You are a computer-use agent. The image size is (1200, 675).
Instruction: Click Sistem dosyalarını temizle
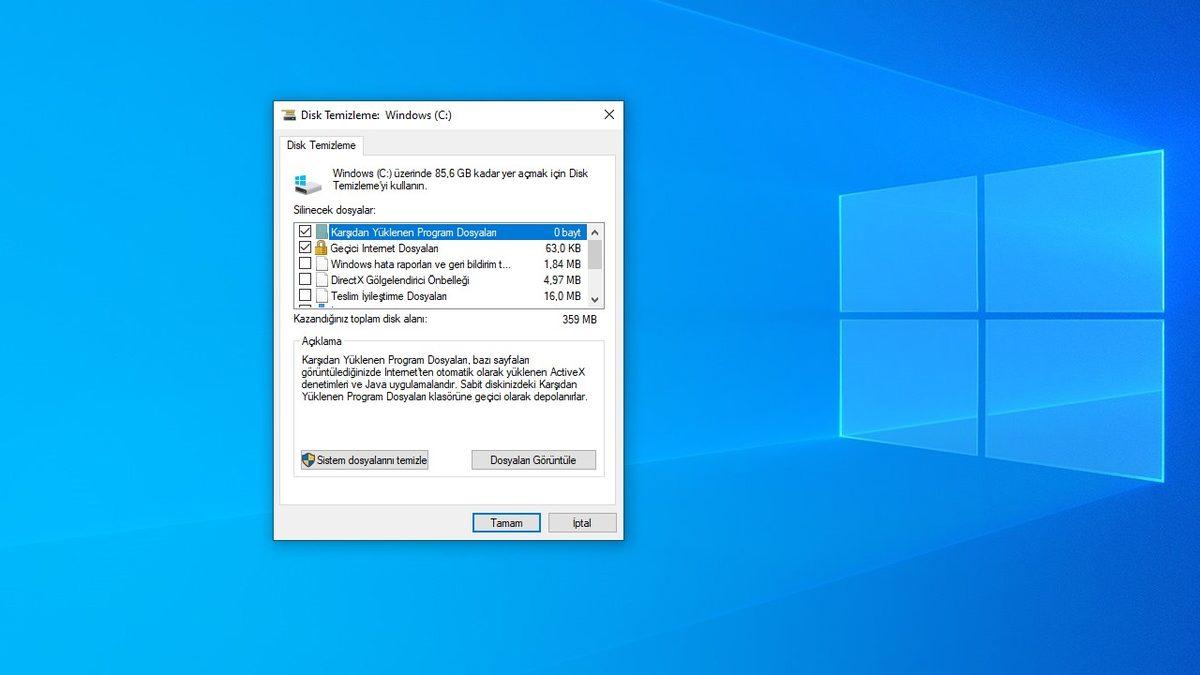[363, 460]
